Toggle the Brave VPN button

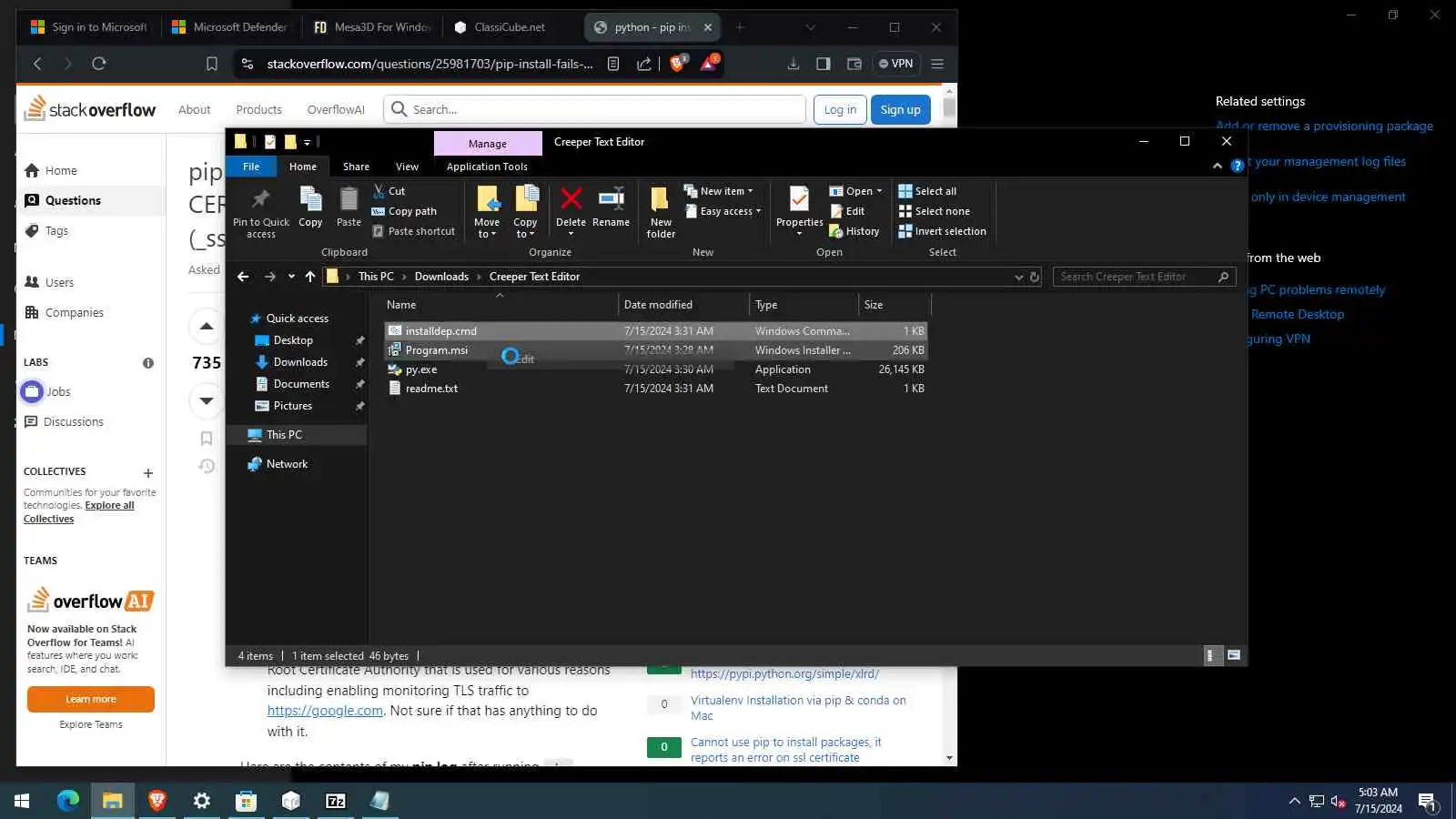click(x=895, y=64)
